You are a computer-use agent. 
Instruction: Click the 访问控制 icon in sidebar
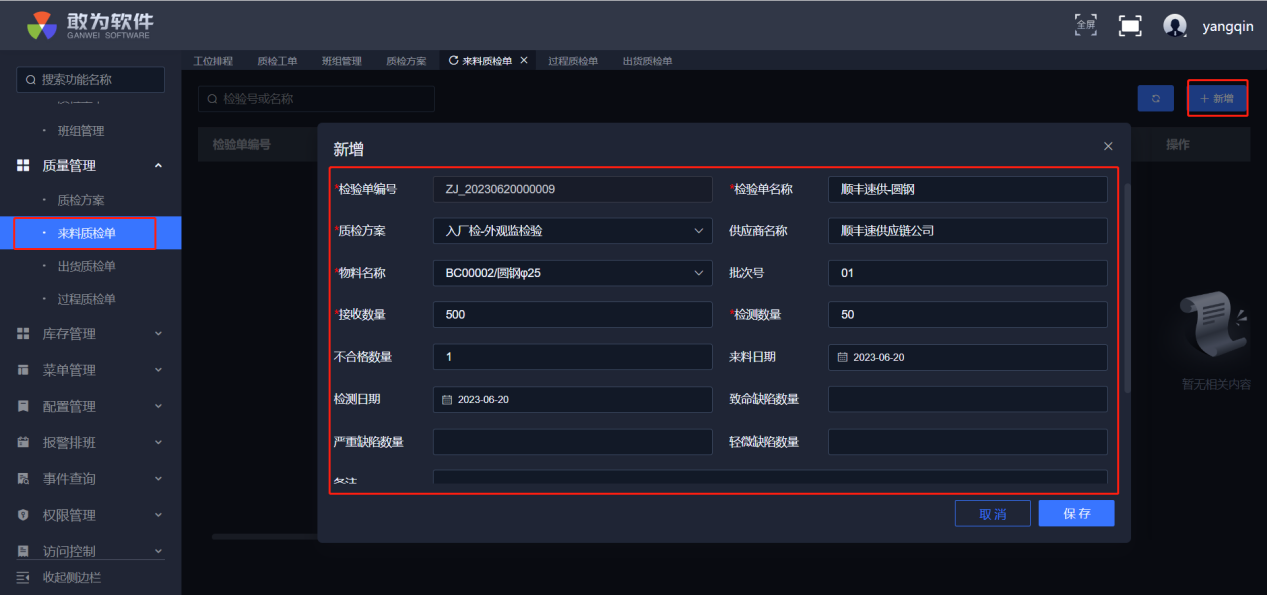[x=23, y=551]
